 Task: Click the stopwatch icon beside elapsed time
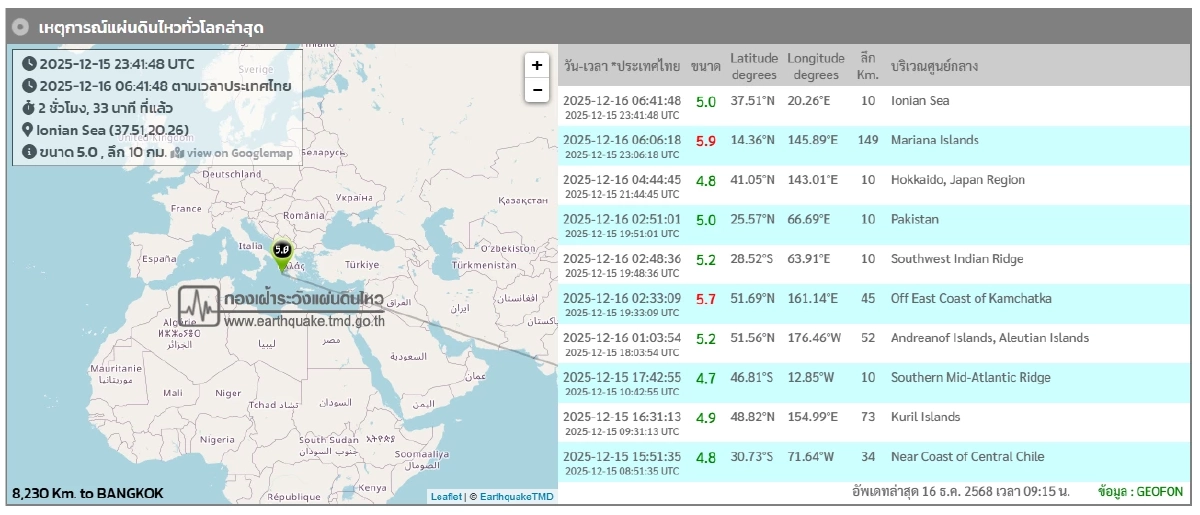pyautogui.click(x=29, y=108)
